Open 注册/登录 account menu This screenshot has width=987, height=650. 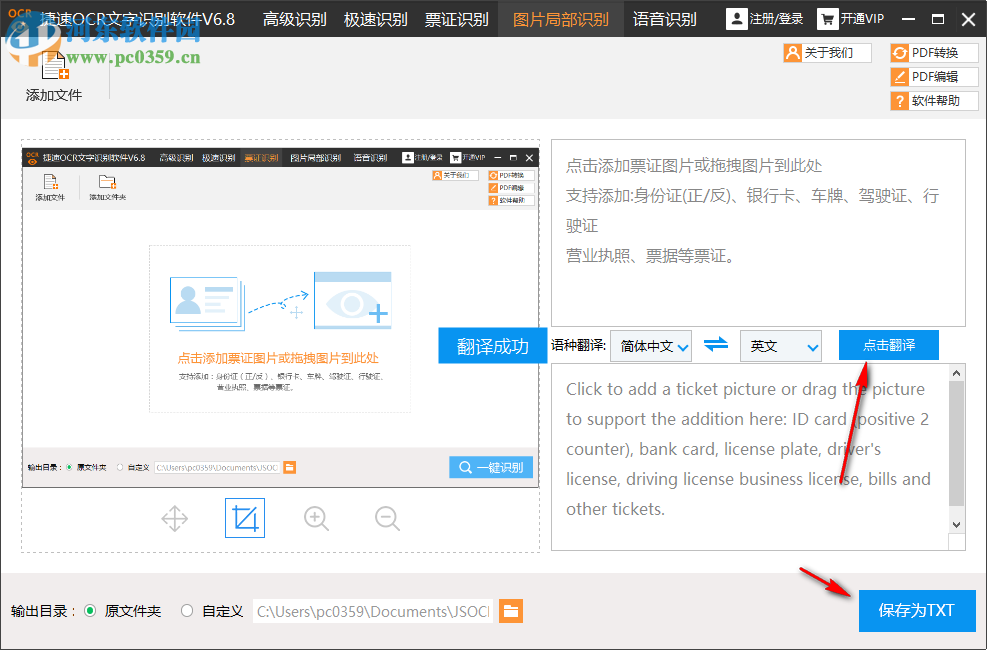click(x=763, y=18)
